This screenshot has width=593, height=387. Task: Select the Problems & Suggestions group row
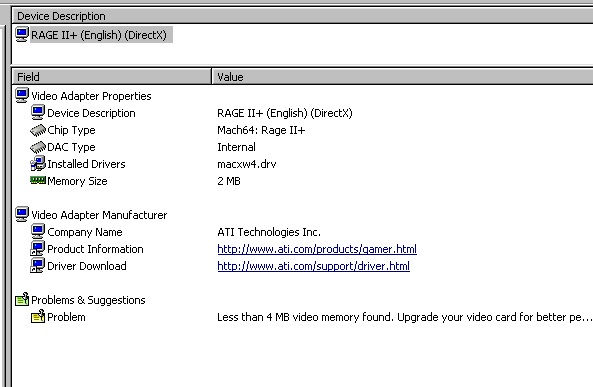point(88,300)
